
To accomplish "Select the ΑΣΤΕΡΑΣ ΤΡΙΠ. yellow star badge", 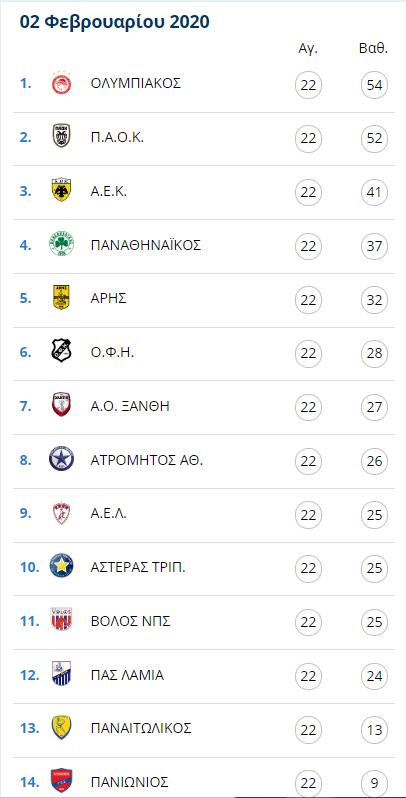I will click(x=62, y=567).
